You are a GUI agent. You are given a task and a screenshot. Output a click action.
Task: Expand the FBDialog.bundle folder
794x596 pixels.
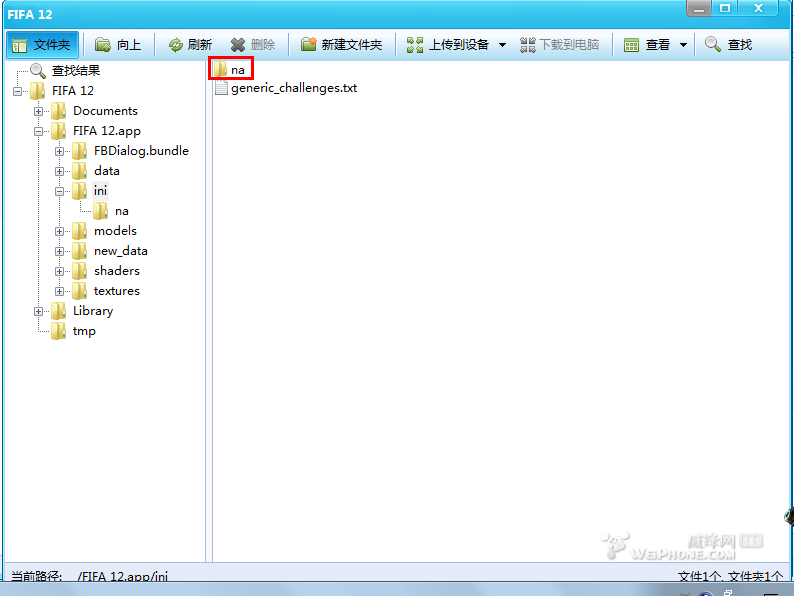point(59,151)
